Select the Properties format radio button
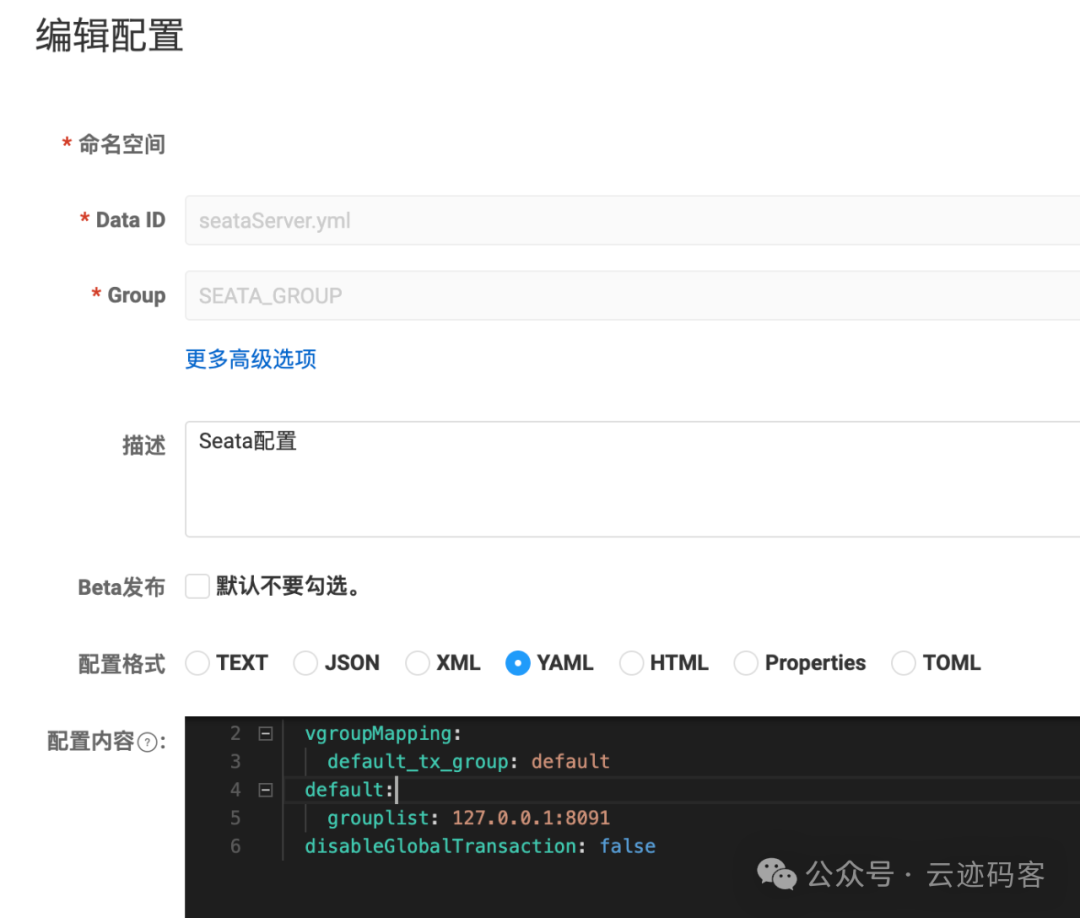1080x918 pixels. pos(746,663)
